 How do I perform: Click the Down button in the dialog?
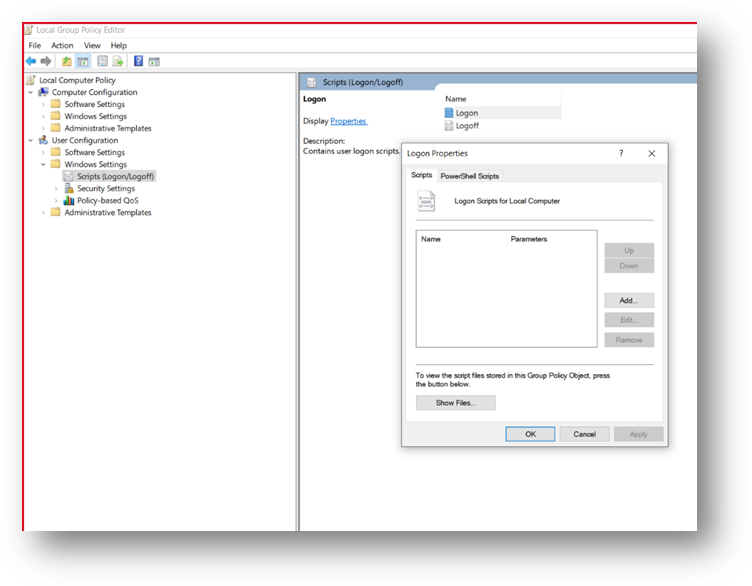tap(629, 266)
